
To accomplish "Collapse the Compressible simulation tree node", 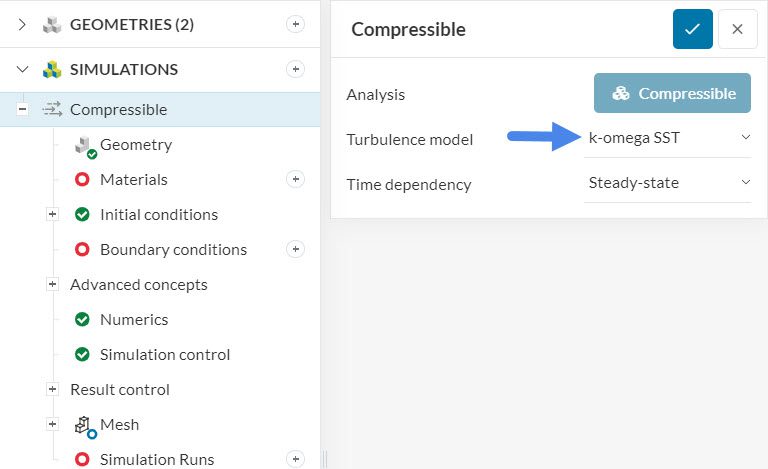I will click(22, 110).
